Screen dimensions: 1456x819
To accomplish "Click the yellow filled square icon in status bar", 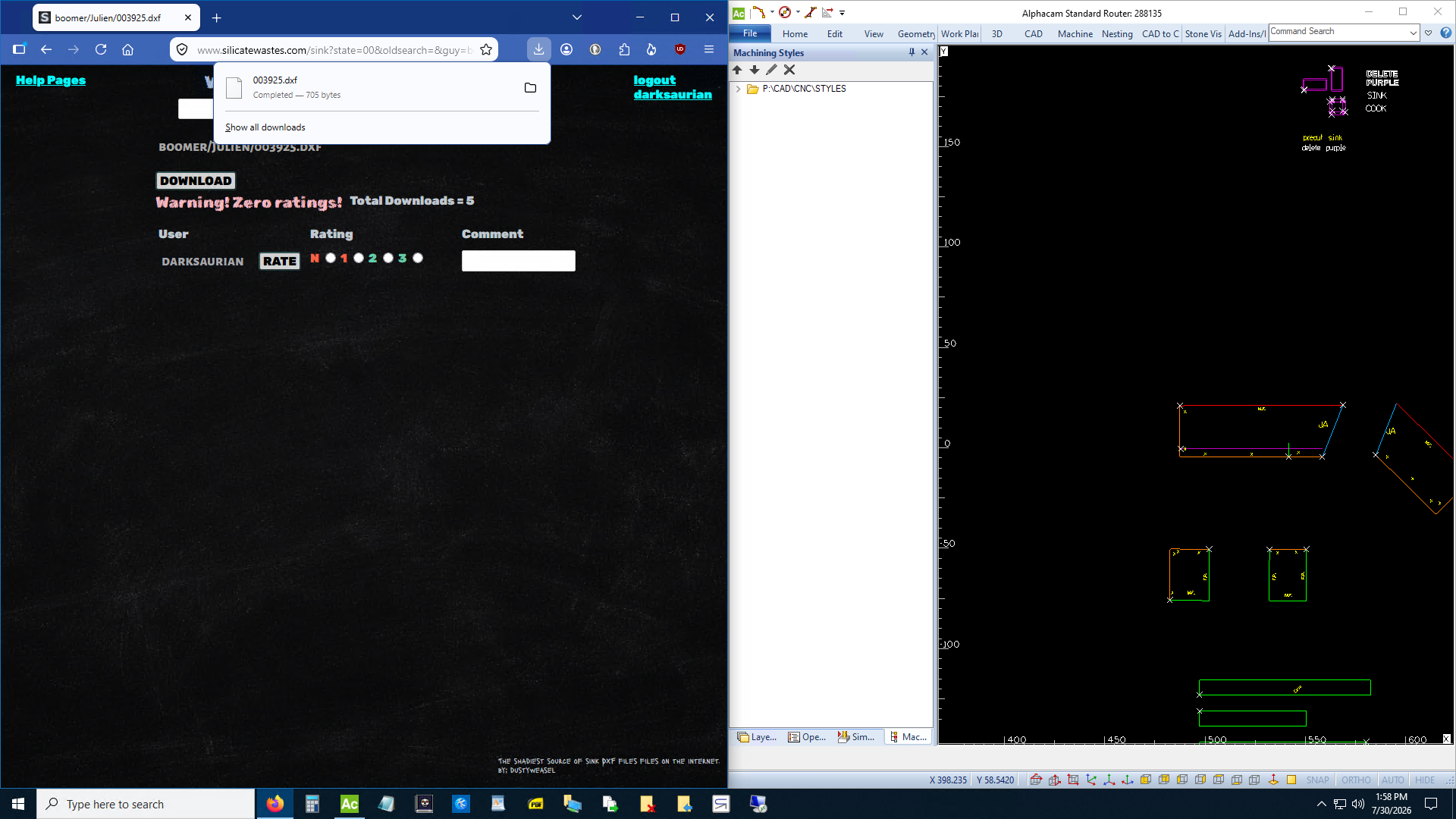I will 1291,780.
